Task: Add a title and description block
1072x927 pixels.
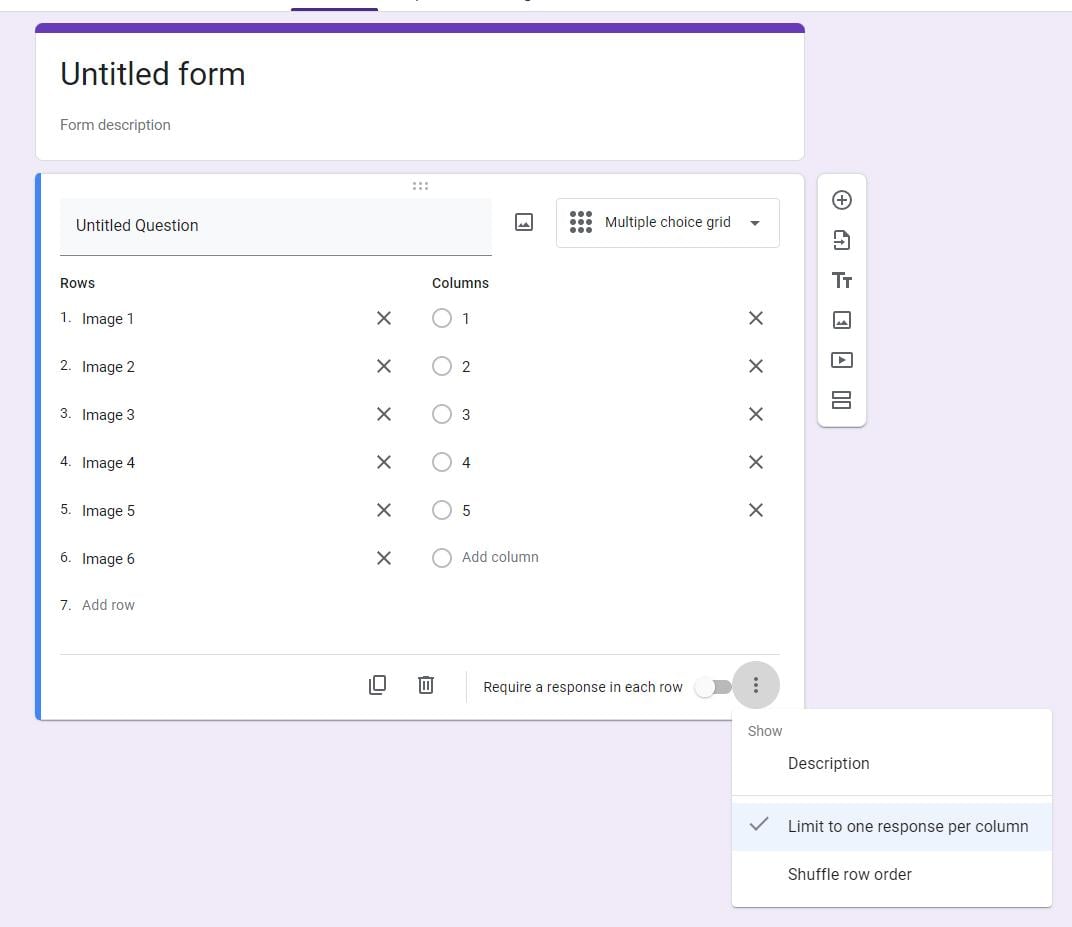Action: tap(842, 280)
